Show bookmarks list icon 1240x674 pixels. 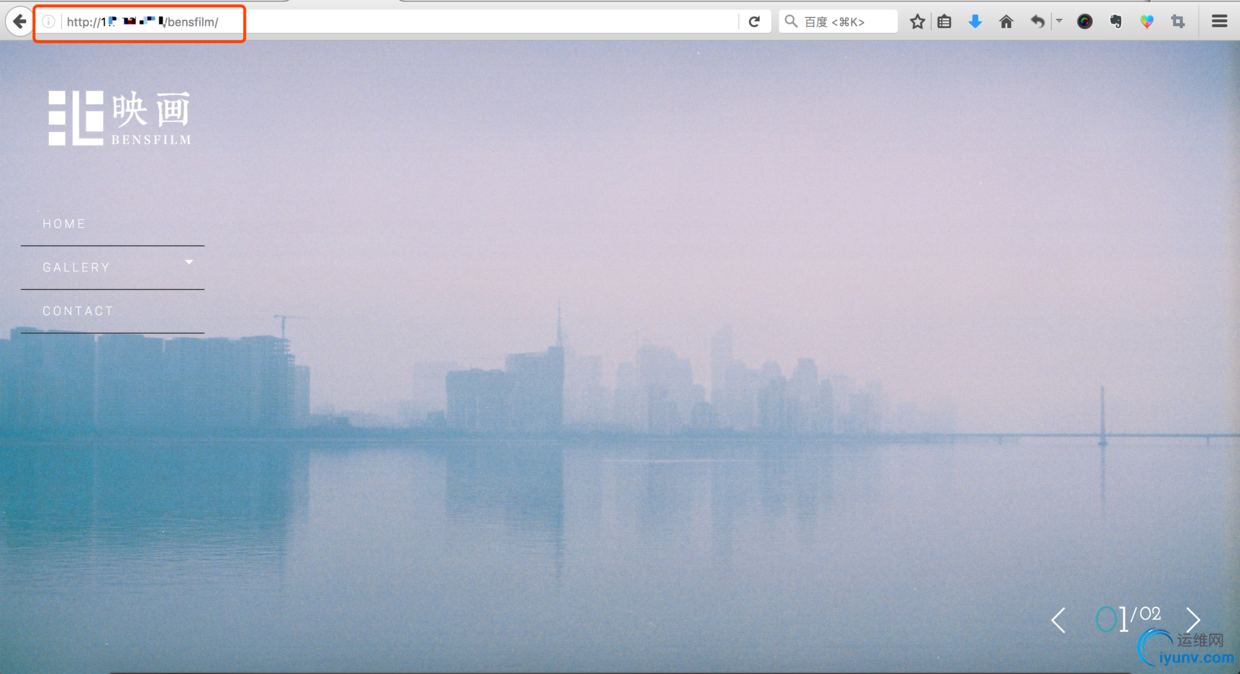pyautogui.click(x=944, y=21)
